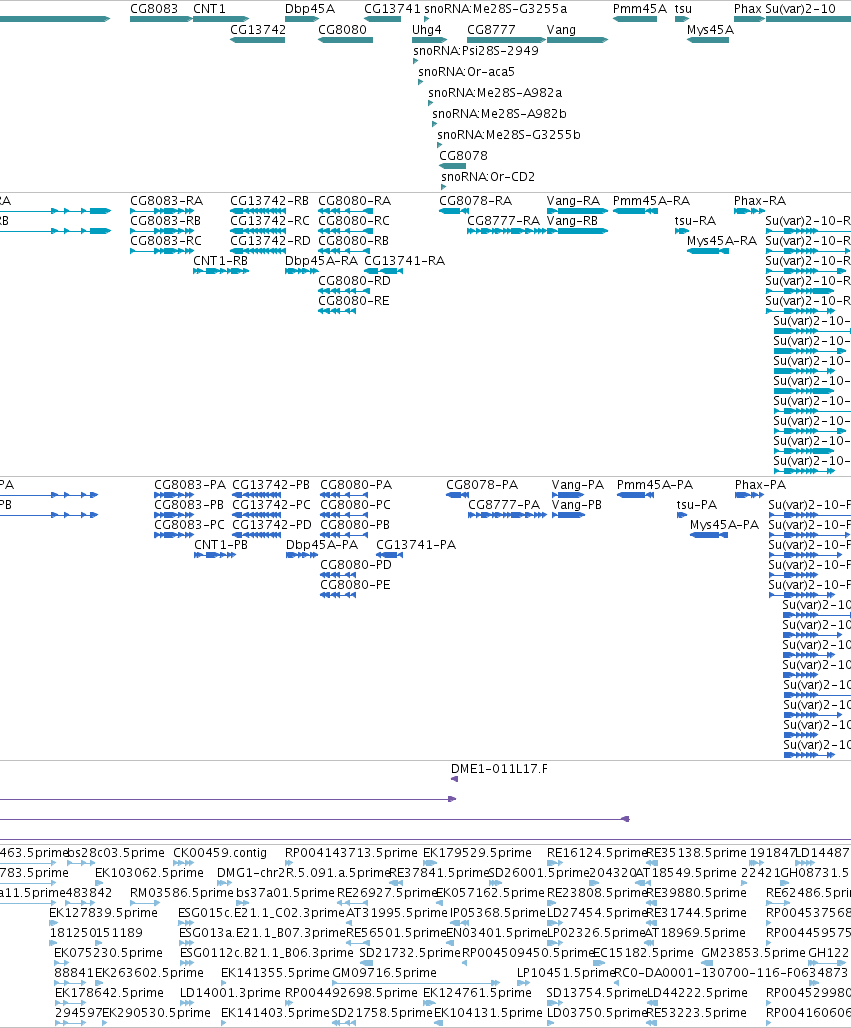Click the Mys45A-RA transcript
The image size is (851, 1028).
click(x=707, y=251)
